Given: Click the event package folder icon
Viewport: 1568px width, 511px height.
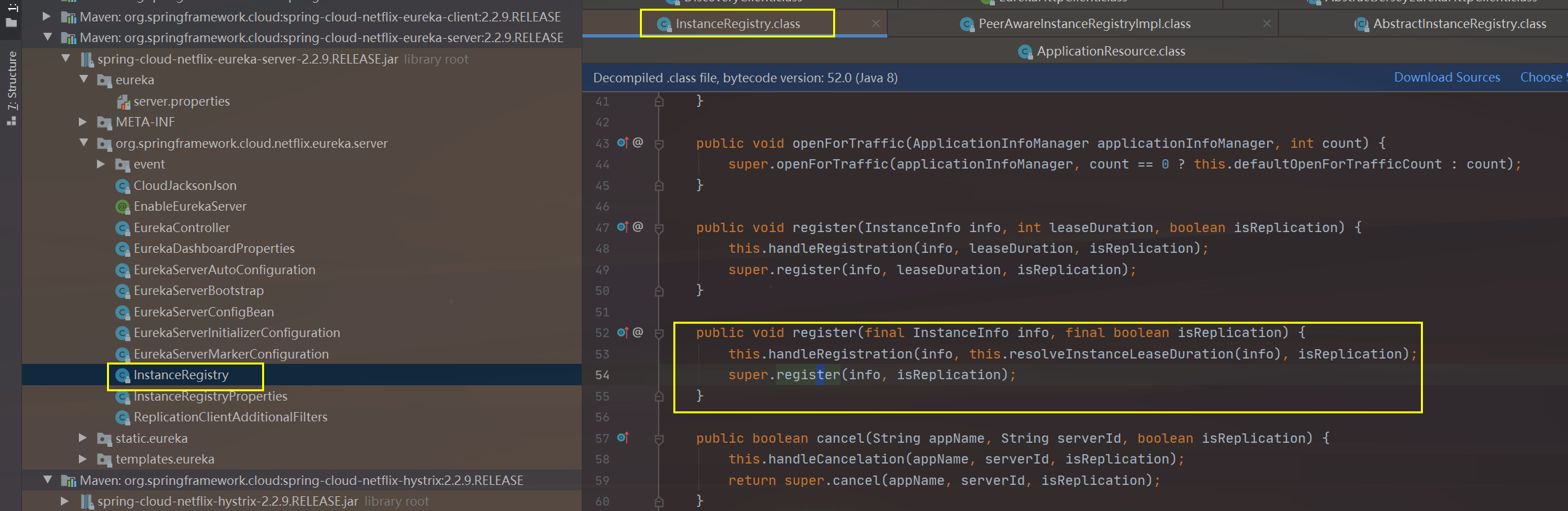Looking at the screenshot, I should point(122,165).
